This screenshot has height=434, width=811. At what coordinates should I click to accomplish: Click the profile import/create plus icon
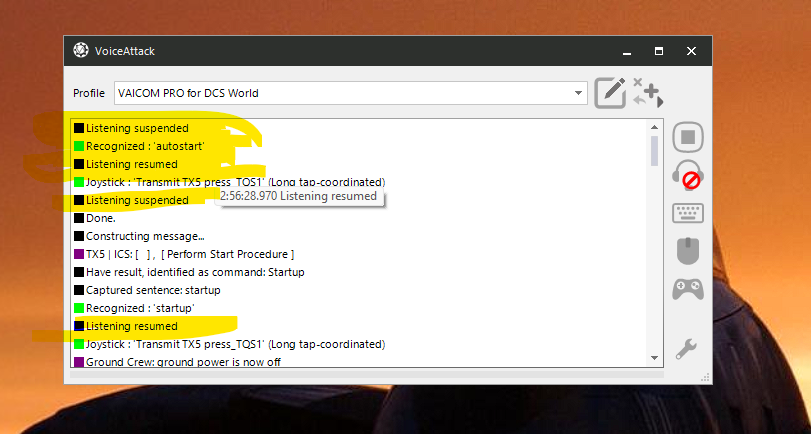648,93
